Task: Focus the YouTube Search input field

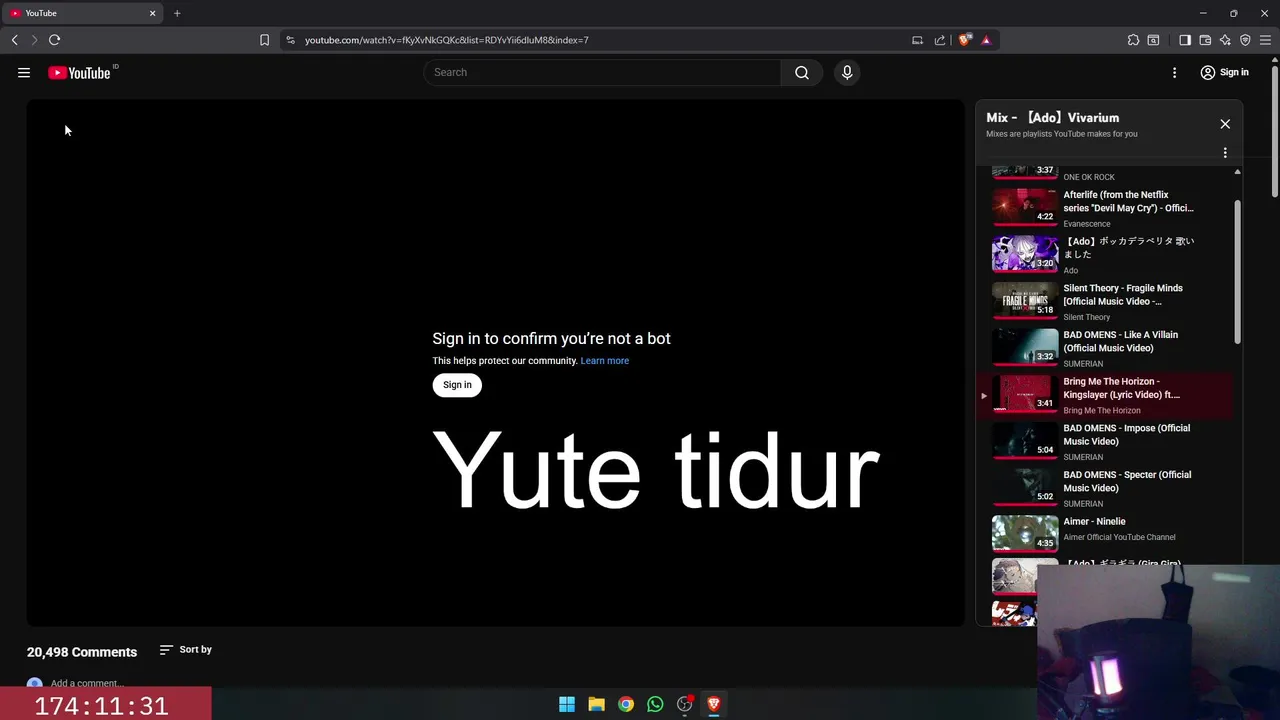Action: pos(602,72)
